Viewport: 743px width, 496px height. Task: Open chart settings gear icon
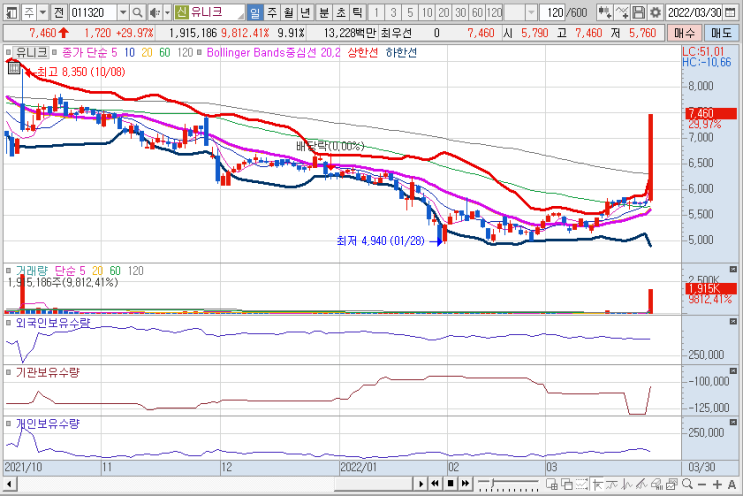pos(655,12)
